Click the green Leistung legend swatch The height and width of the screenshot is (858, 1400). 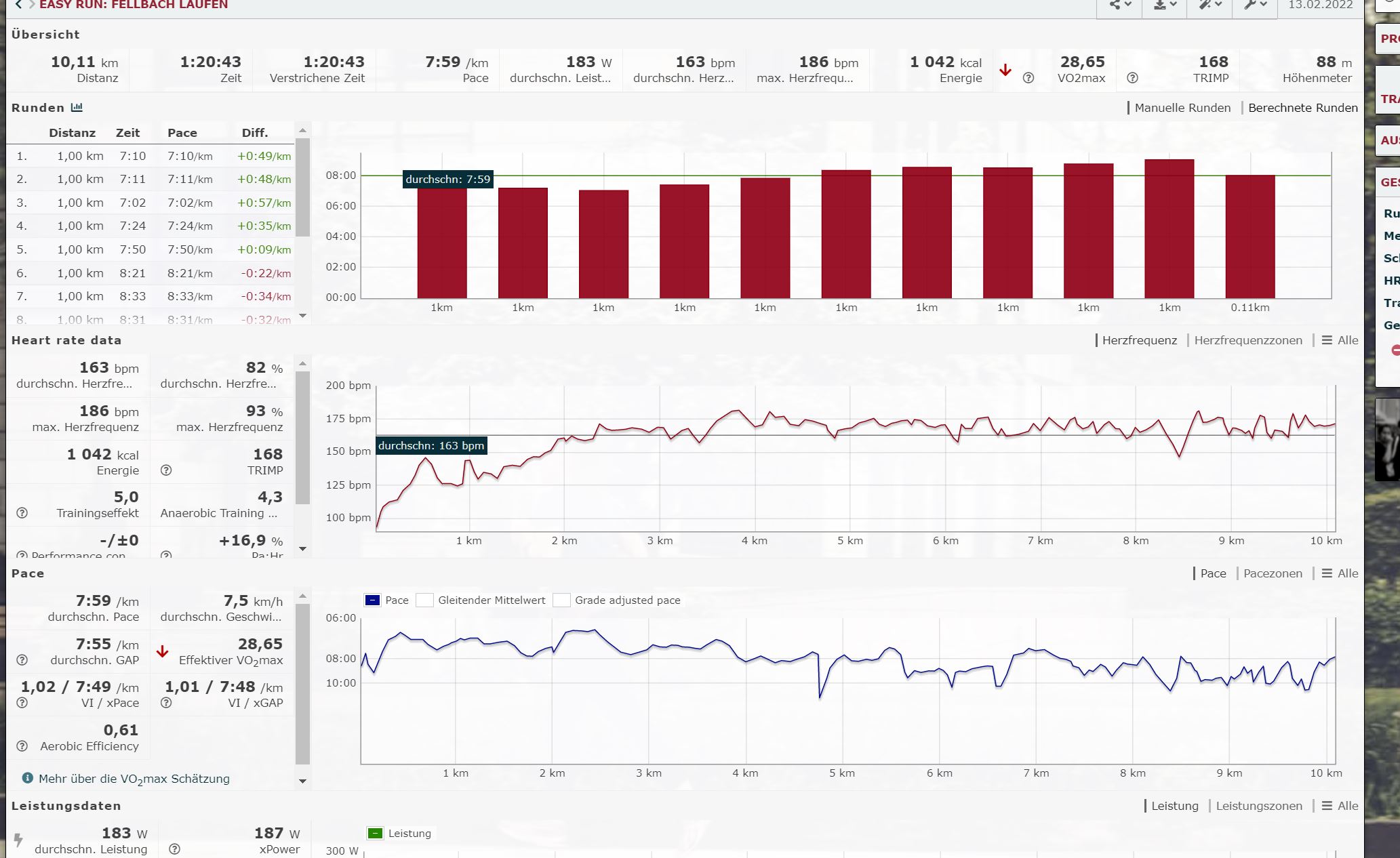(375, 834)
